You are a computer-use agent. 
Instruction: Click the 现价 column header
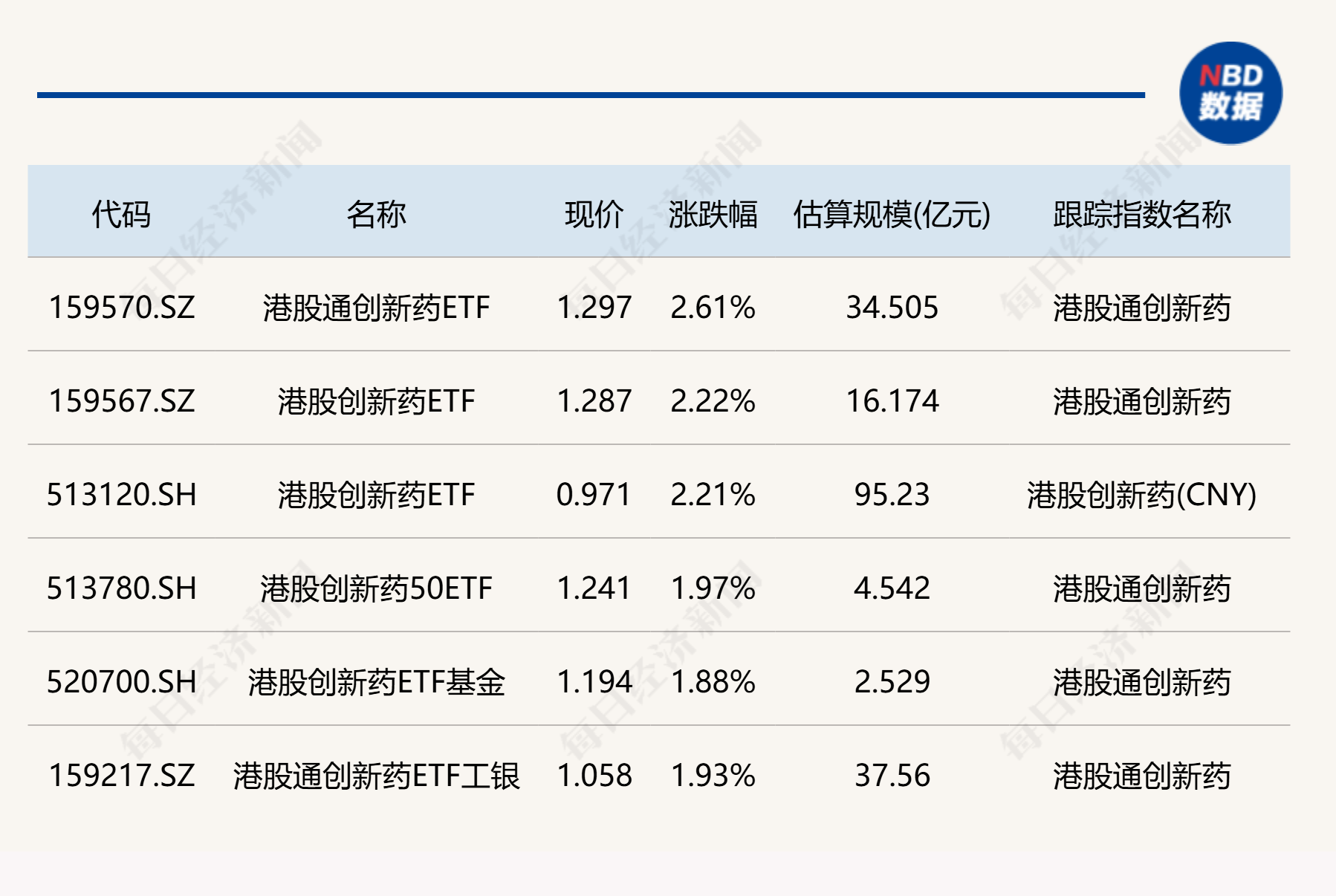click(594, 215)
